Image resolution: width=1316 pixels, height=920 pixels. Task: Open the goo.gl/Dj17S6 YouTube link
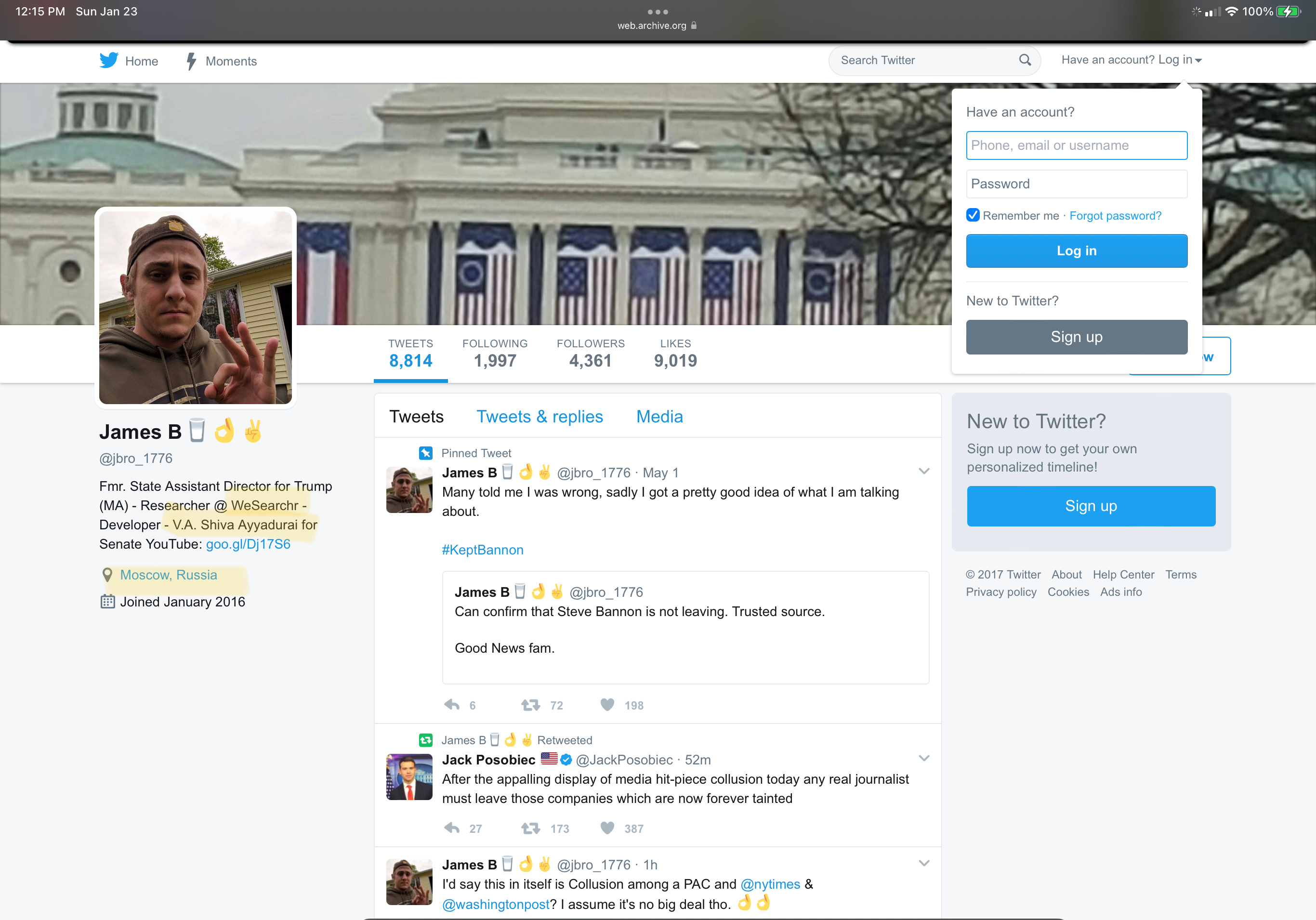(248, 544)
